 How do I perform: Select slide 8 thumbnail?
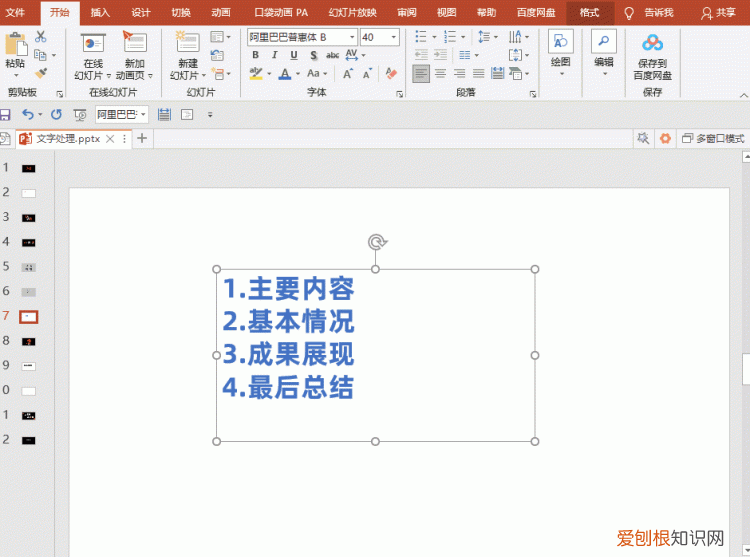click(28, 341)
